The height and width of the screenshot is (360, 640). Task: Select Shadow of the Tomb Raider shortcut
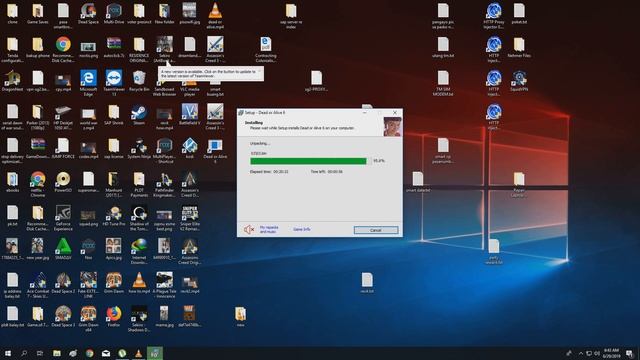139,218
